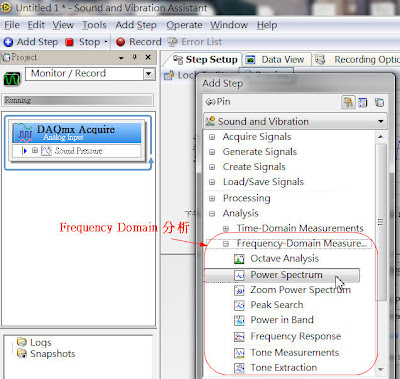This screenshot has height=379, width=400.
Task: Click the red Record button icon
Action: 120,42
